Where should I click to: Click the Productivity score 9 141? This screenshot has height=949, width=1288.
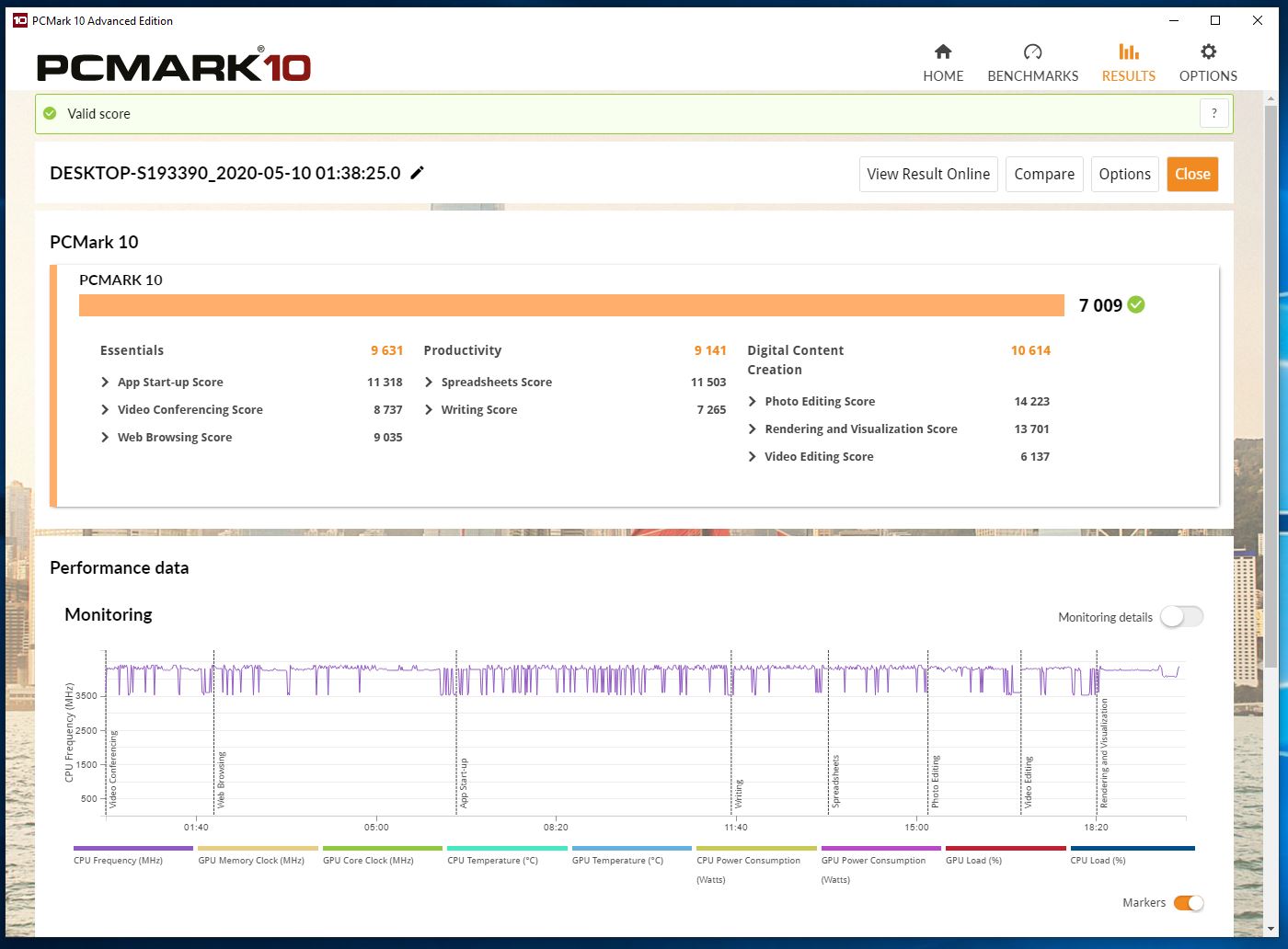(x=710, y=350)
